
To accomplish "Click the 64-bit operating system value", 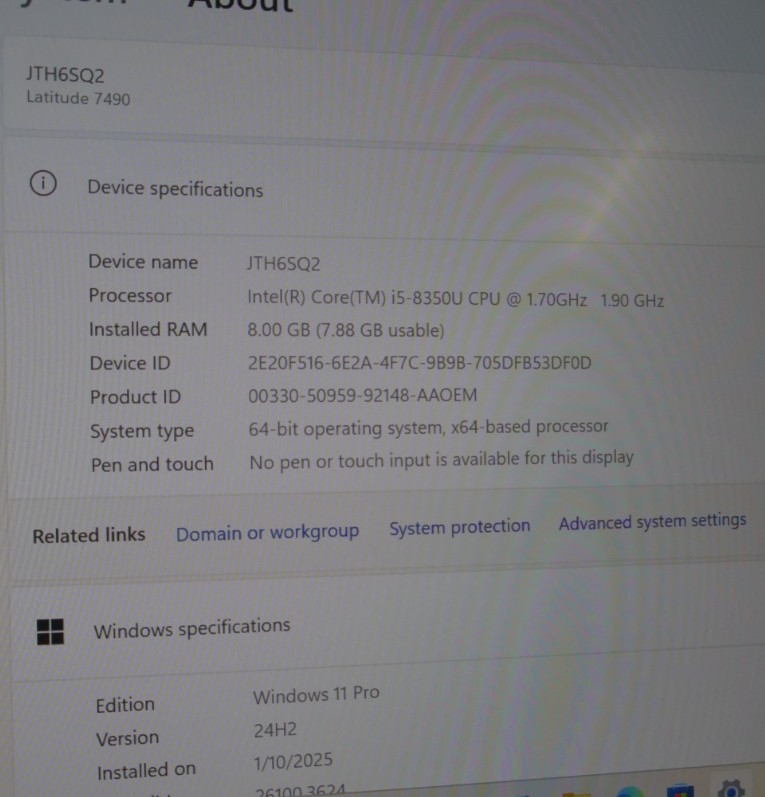I will 428,428.
